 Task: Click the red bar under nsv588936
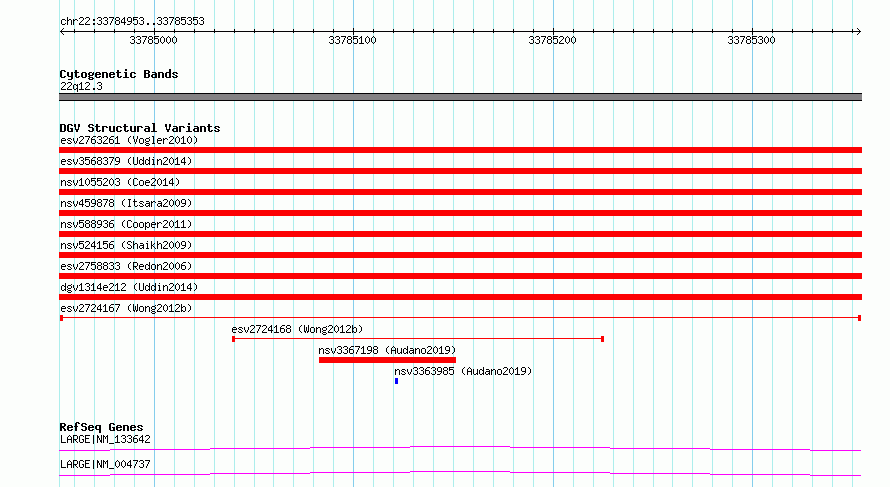tap(460, 234)
